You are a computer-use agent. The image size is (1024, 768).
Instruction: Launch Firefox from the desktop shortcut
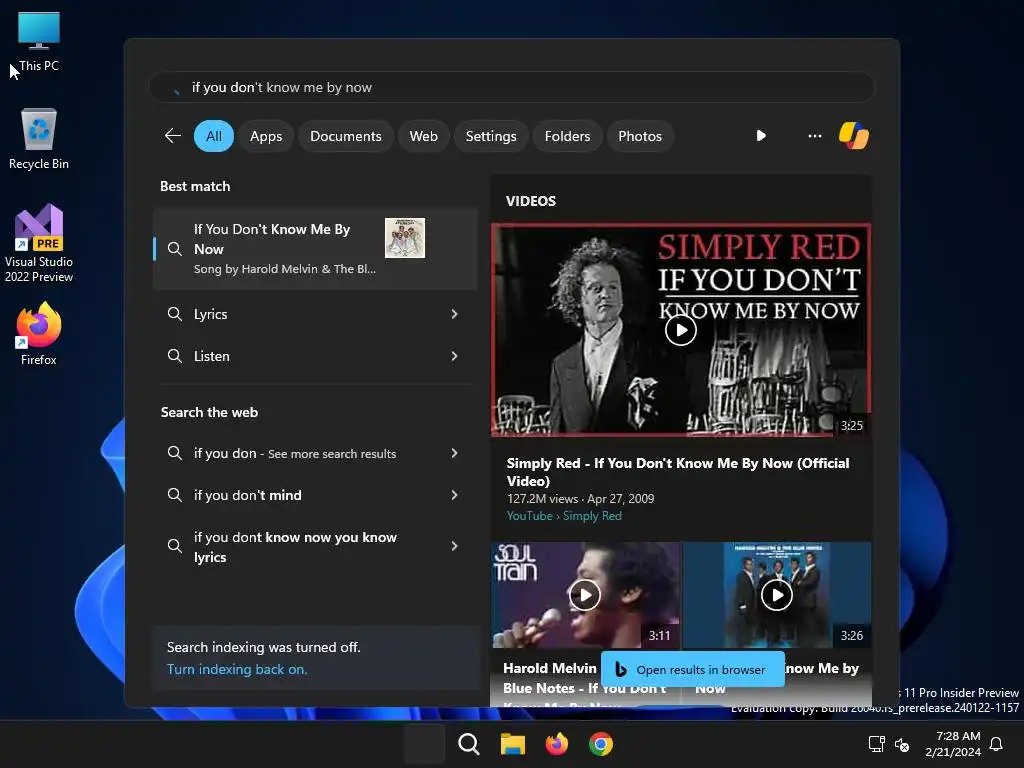click(39, 334)
